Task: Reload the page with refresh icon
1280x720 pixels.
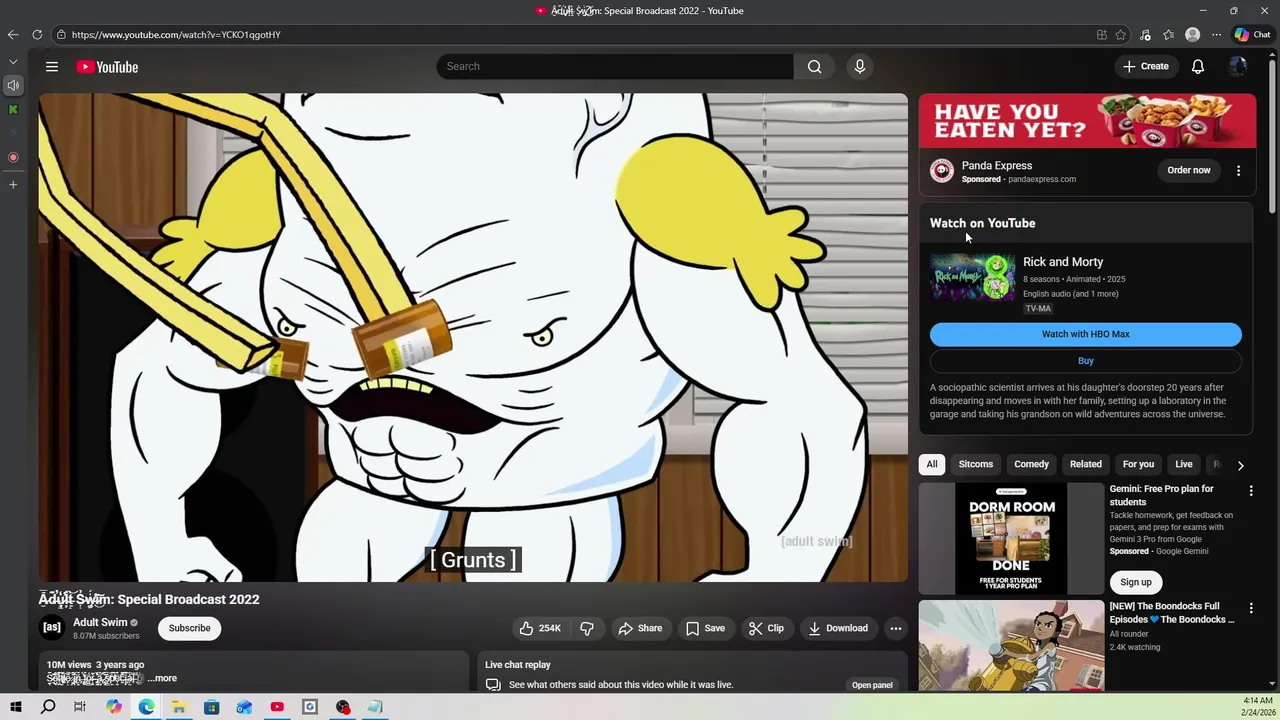Action: coord(37,35)
